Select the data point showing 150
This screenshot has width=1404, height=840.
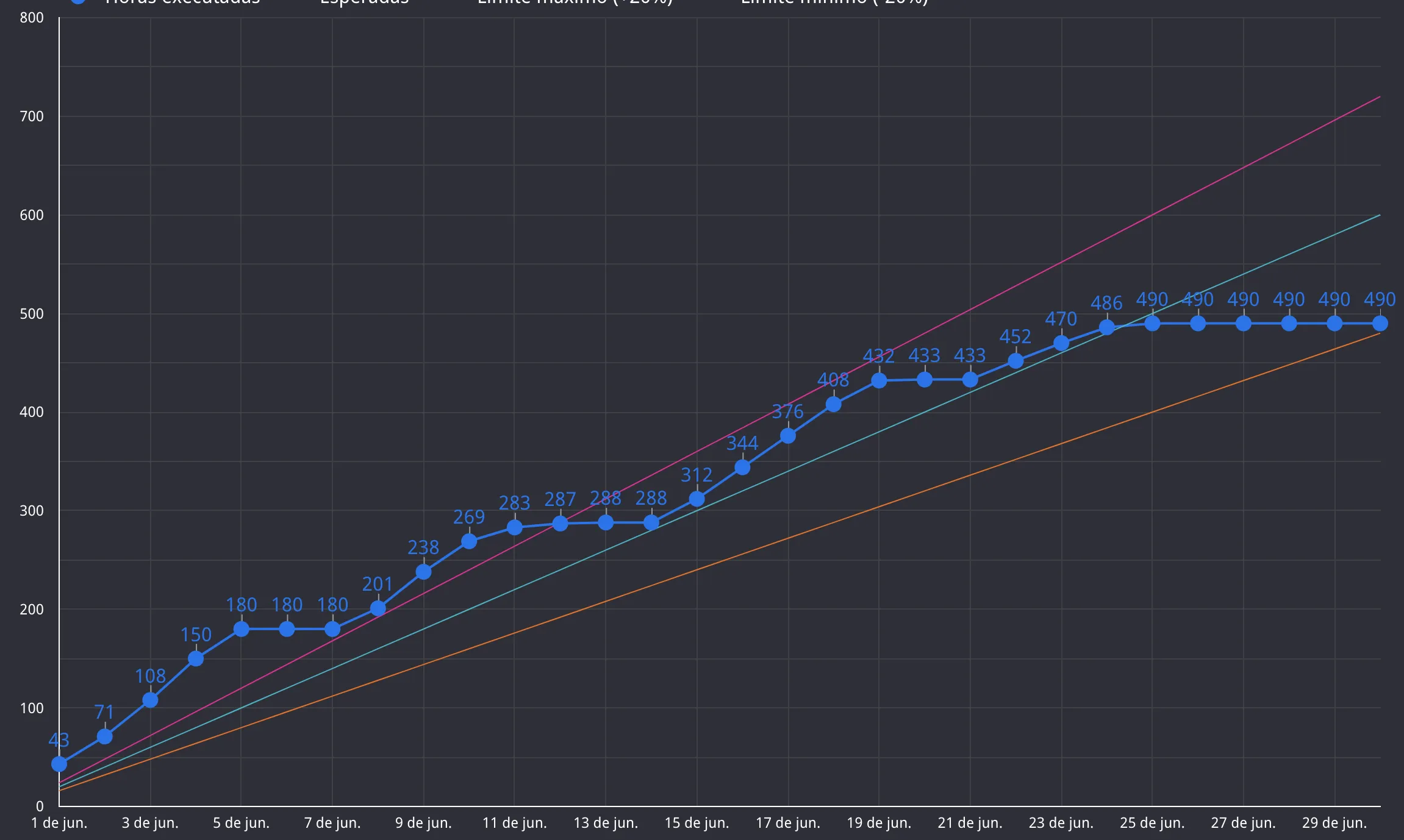coord(196,658)
